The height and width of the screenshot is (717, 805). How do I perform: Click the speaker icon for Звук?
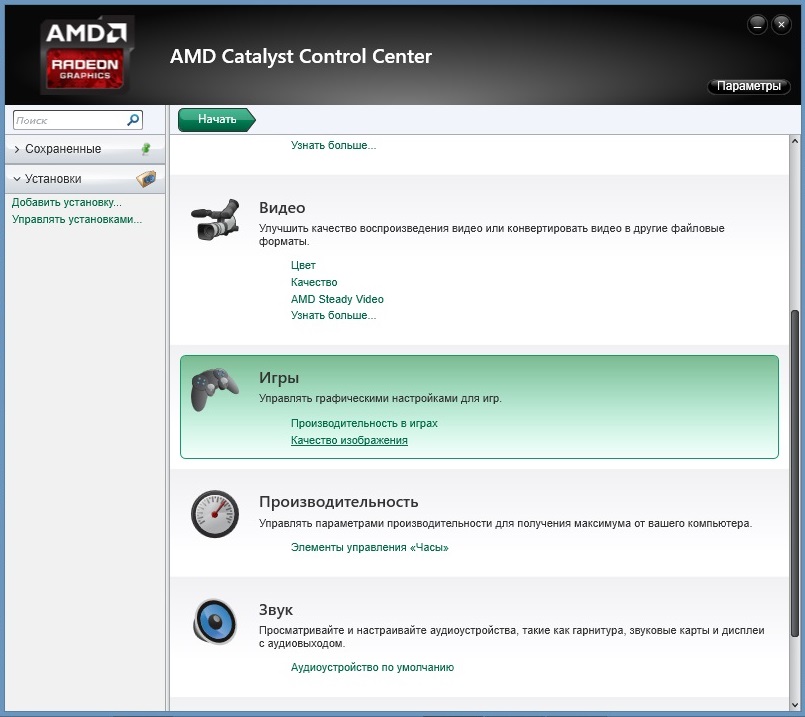point(215,622)
